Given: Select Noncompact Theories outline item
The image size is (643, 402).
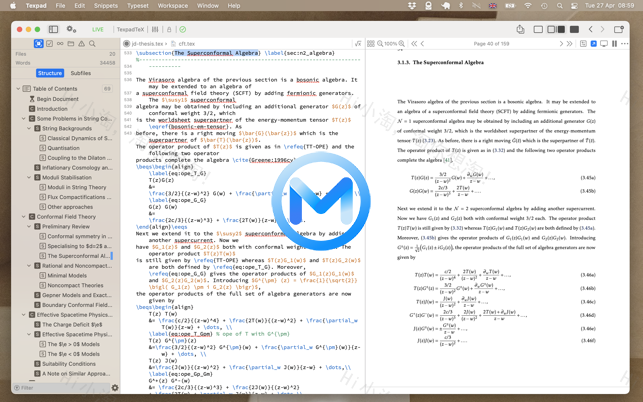Looking at the screenshot, I should click(x=75, y=286).
